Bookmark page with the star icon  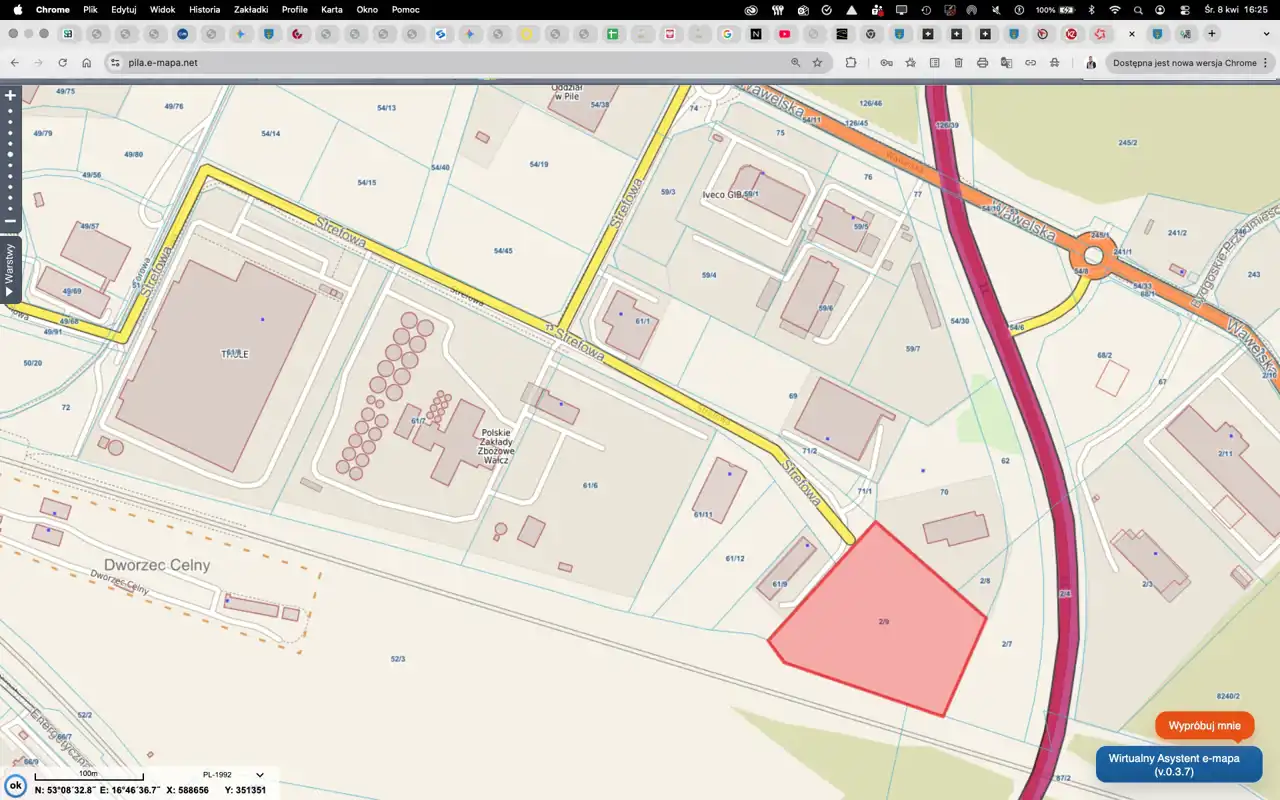pos(817,62)
